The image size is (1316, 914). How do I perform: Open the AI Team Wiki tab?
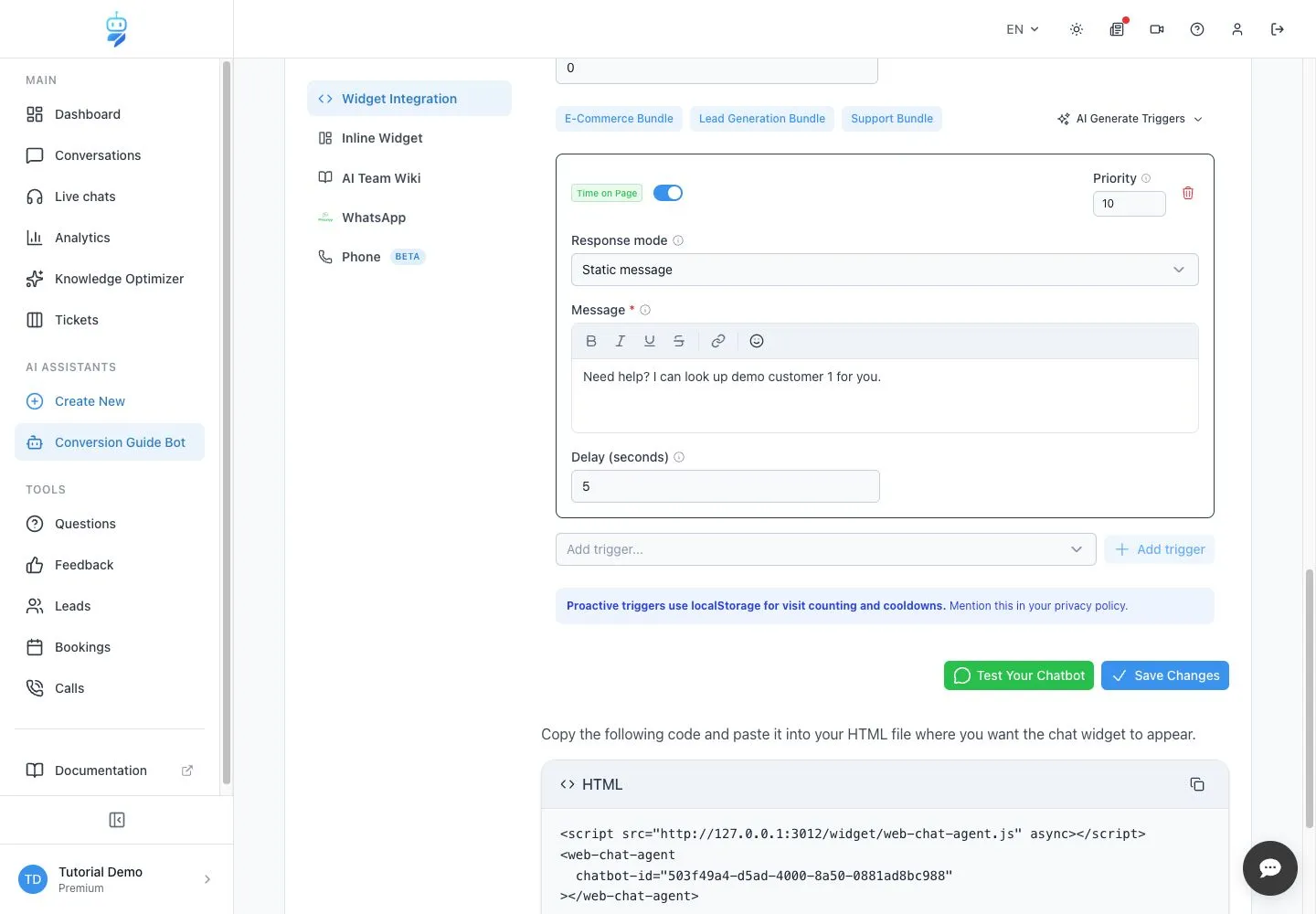click(x=409, y=178)
